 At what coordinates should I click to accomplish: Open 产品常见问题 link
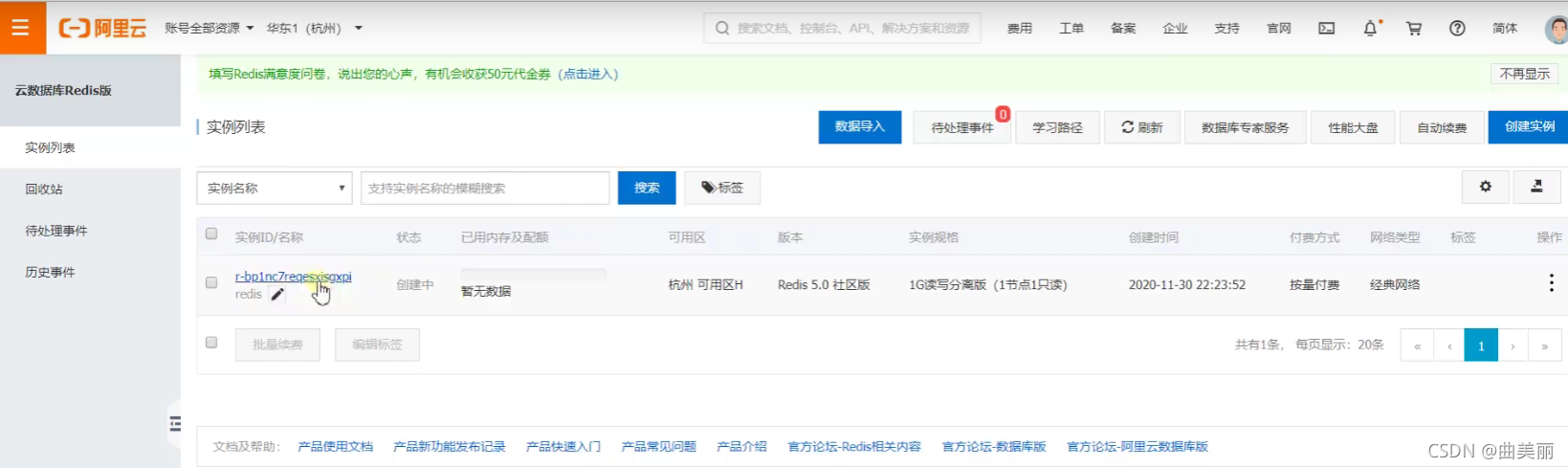coord(658,446)
